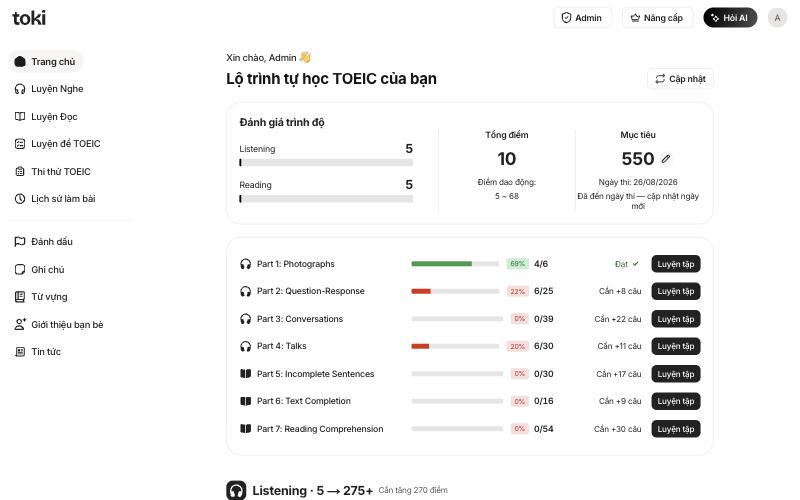Click the refresh icon in Cập nhật
Image resolution: width=800 pixels, height=500 pixels.
[660, 79]
